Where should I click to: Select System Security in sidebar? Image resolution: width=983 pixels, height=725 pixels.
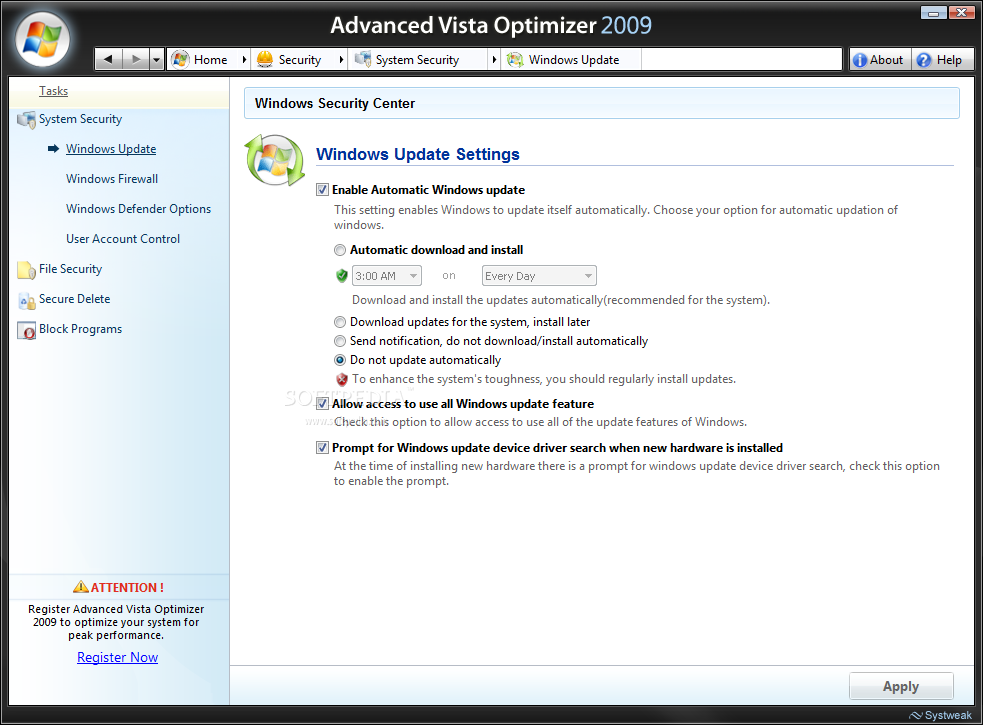(x=80, y=119)
